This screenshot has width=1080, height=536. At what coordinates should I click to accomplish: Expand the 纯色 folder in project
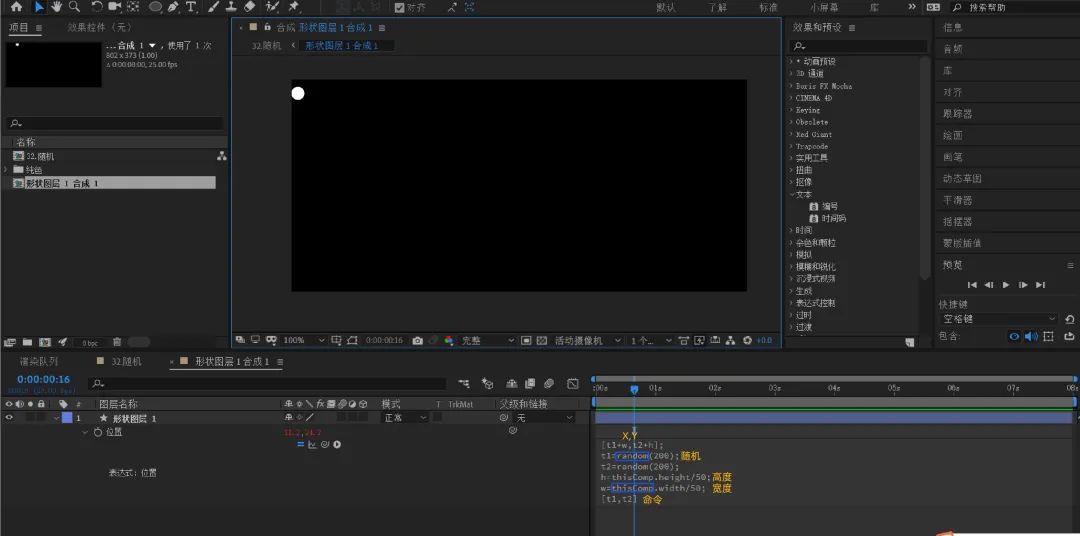pyautogui.click(x=6, y=169)
